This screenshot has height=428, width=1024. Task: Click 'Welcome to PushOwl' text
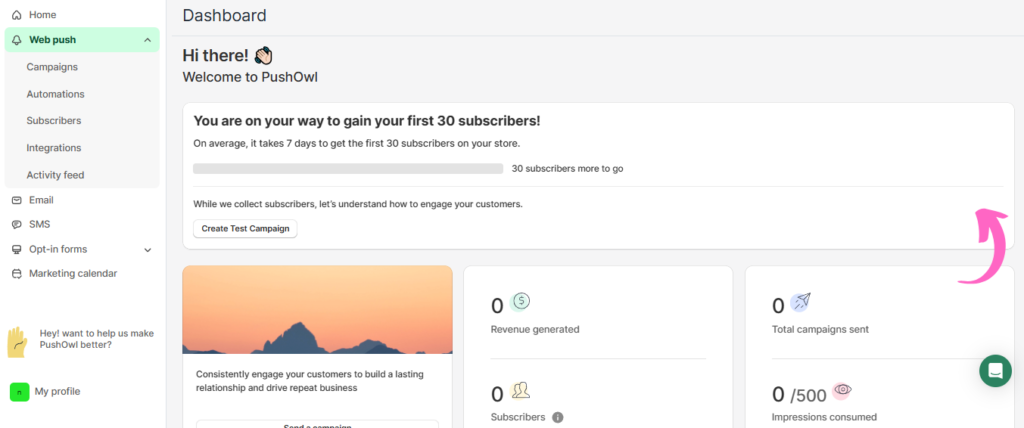coord(250,77)
